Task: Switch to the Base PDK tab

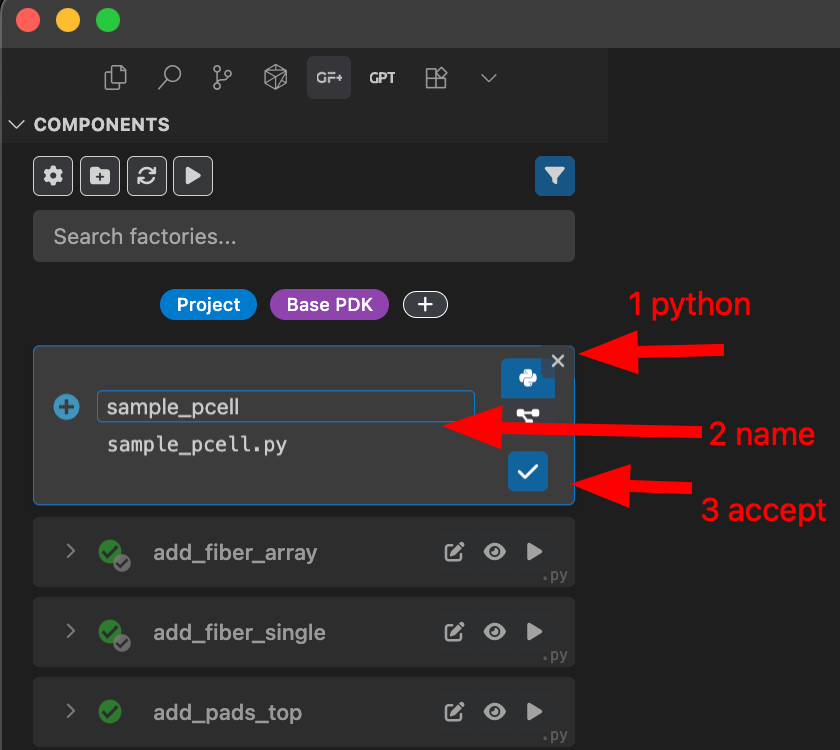Action: [x=329, y=304]
